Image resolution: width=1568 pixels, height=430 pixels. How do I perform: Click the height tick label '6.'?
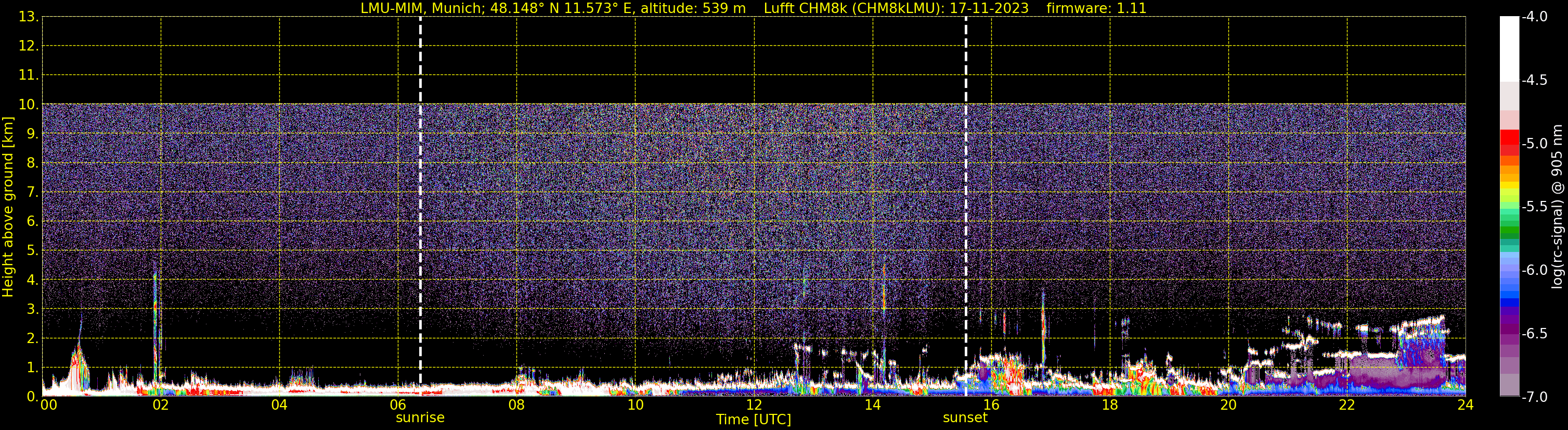(32, 221)
